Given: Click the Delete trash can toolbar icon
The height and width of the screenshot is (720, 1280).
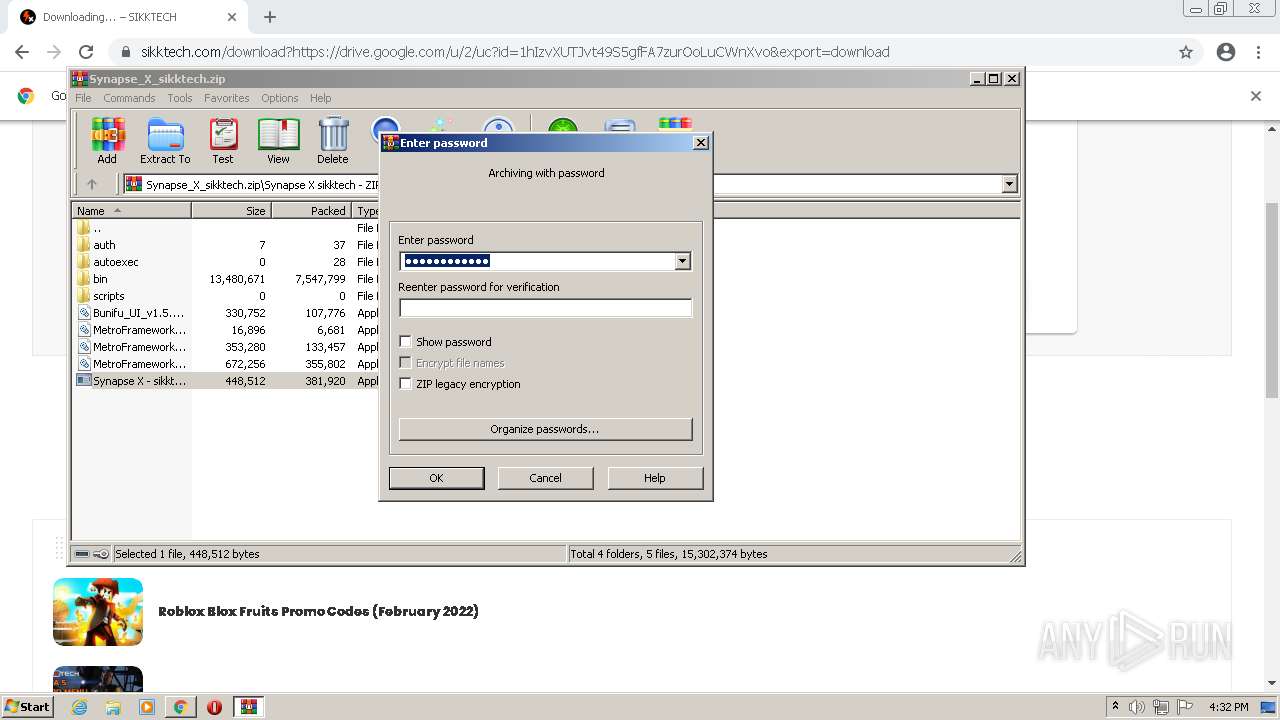Looking at the screenshot, I should [x=333, y=140].
